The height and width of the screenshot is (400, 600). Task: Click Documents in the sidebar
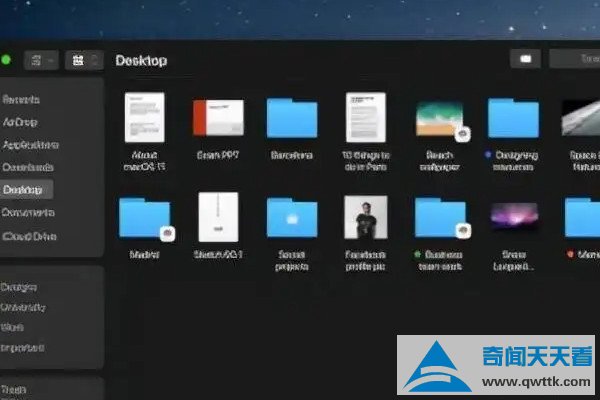[29, 212]
